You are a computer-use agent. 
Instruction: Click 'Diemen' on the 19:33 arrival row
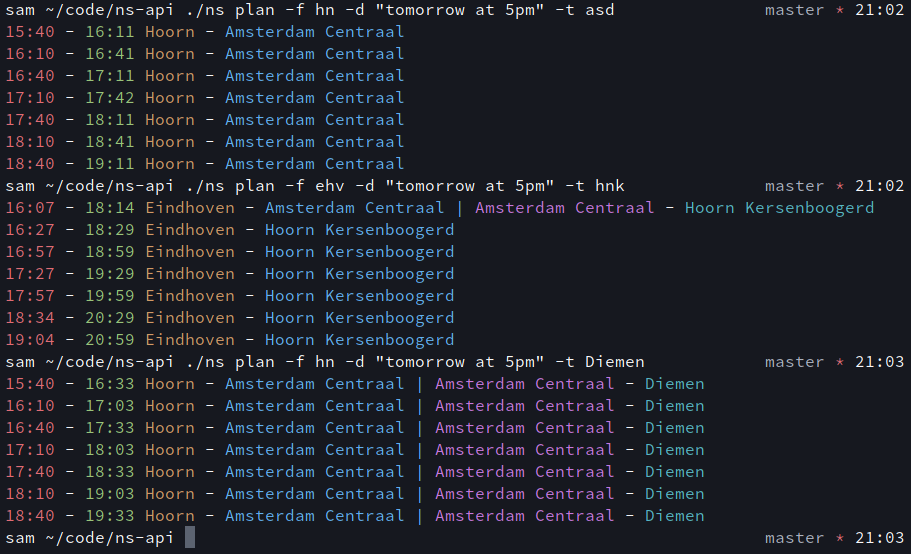click(674, 516)
